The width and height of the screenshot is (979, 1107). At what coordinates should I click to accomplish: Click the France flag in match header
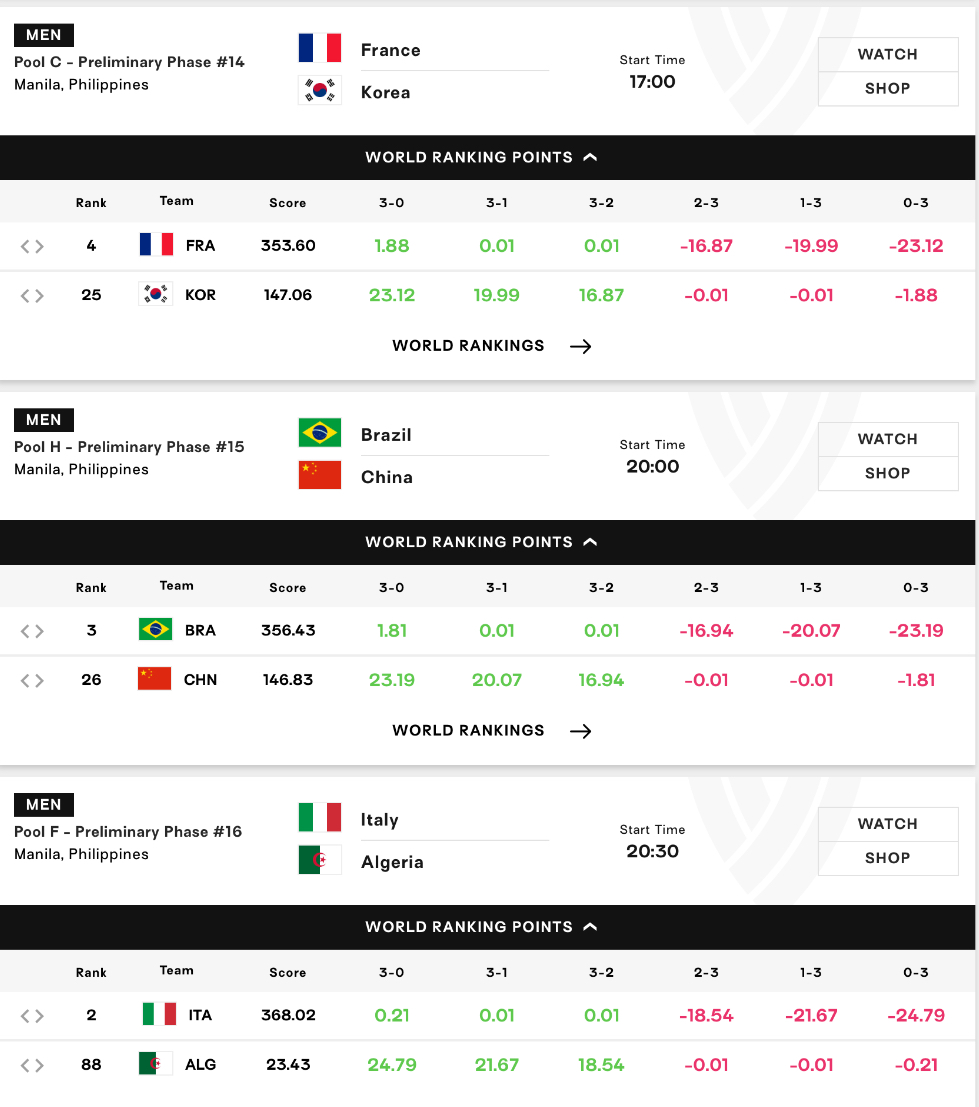pos(320,48)
